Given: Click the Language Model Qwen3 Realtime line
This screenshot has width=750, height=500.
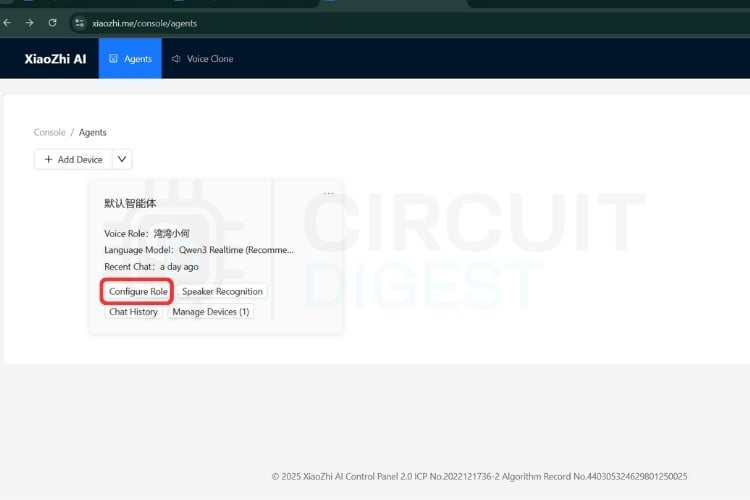Looking at the screenshot, I should pos(199,250).
